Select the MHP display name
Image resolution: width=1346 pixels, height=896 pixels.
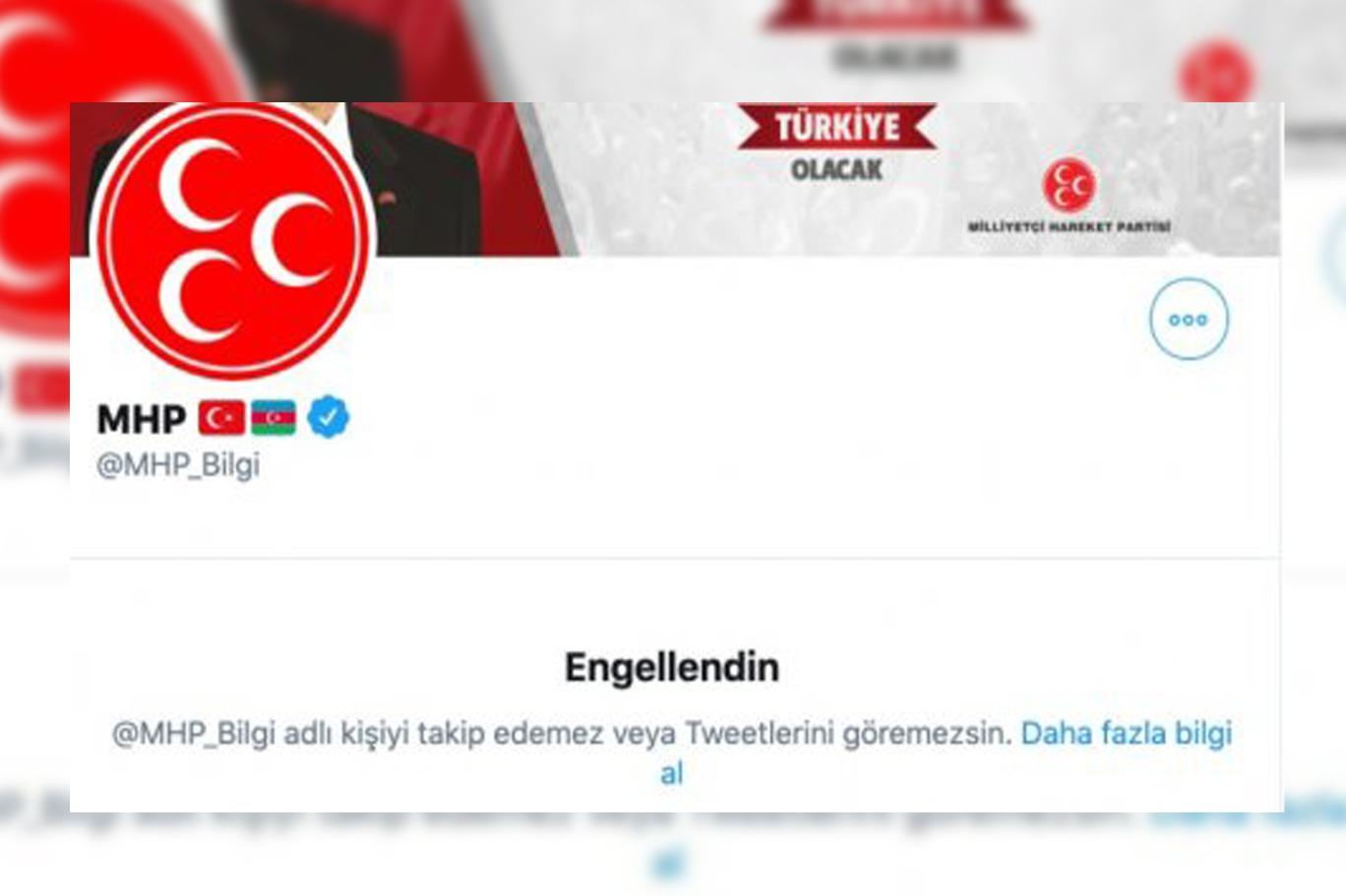pyautogui.click(x=142, y=419)
